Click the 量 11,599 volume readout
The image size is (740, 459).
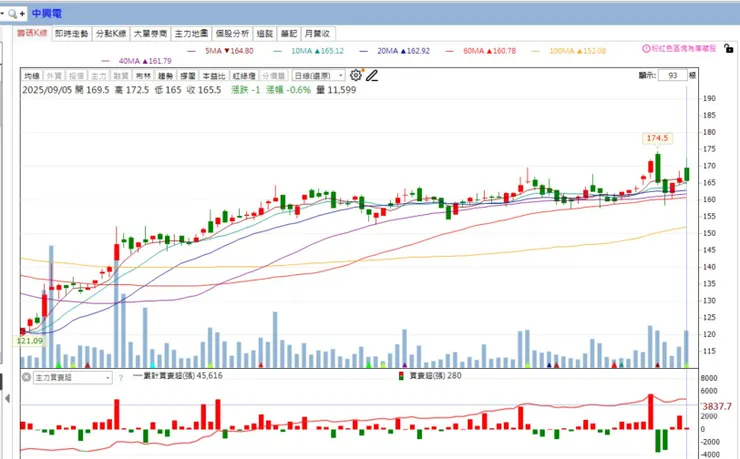point(336,90)
